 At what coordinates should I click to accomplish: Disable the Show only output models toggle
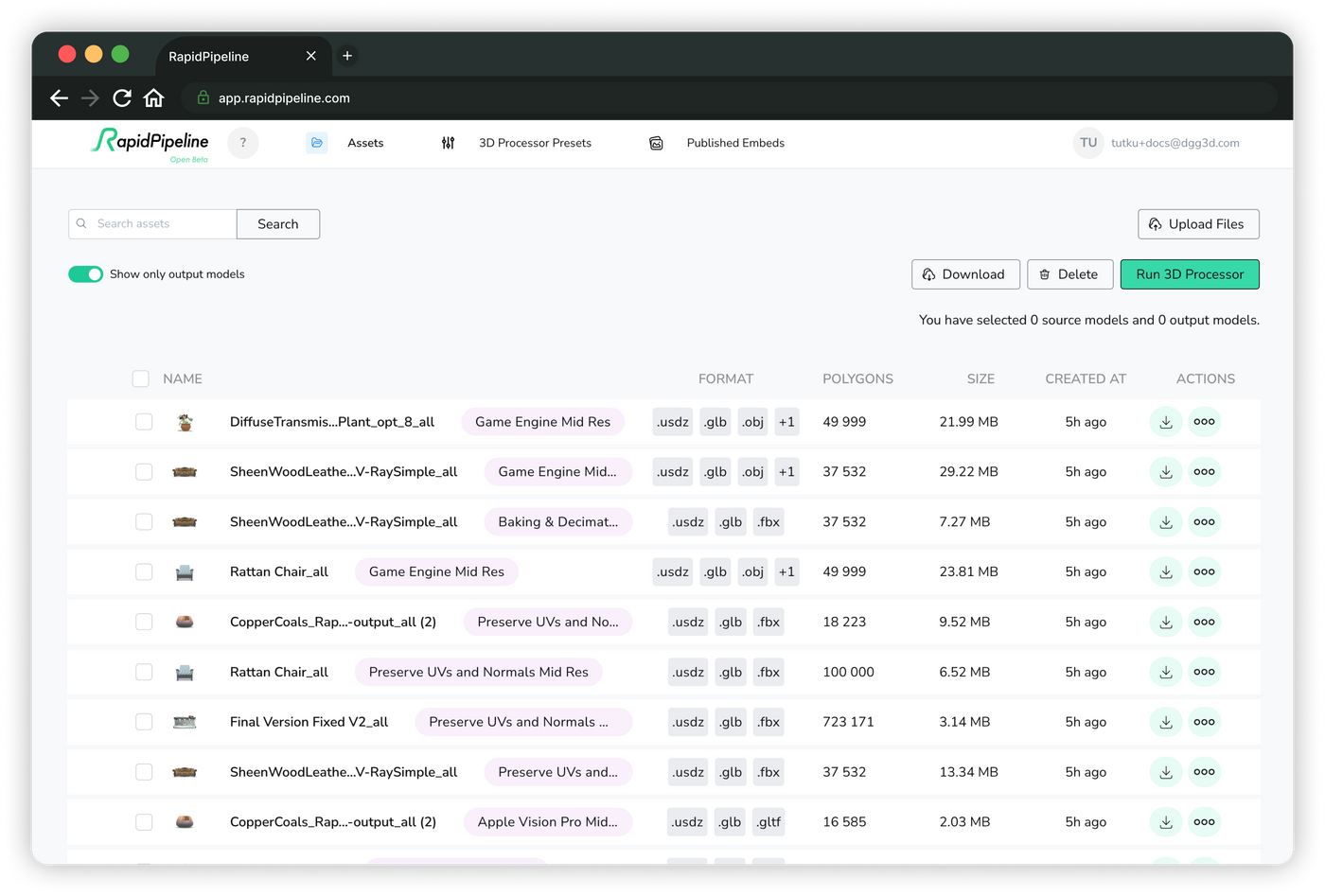click(x=85, y=273)
